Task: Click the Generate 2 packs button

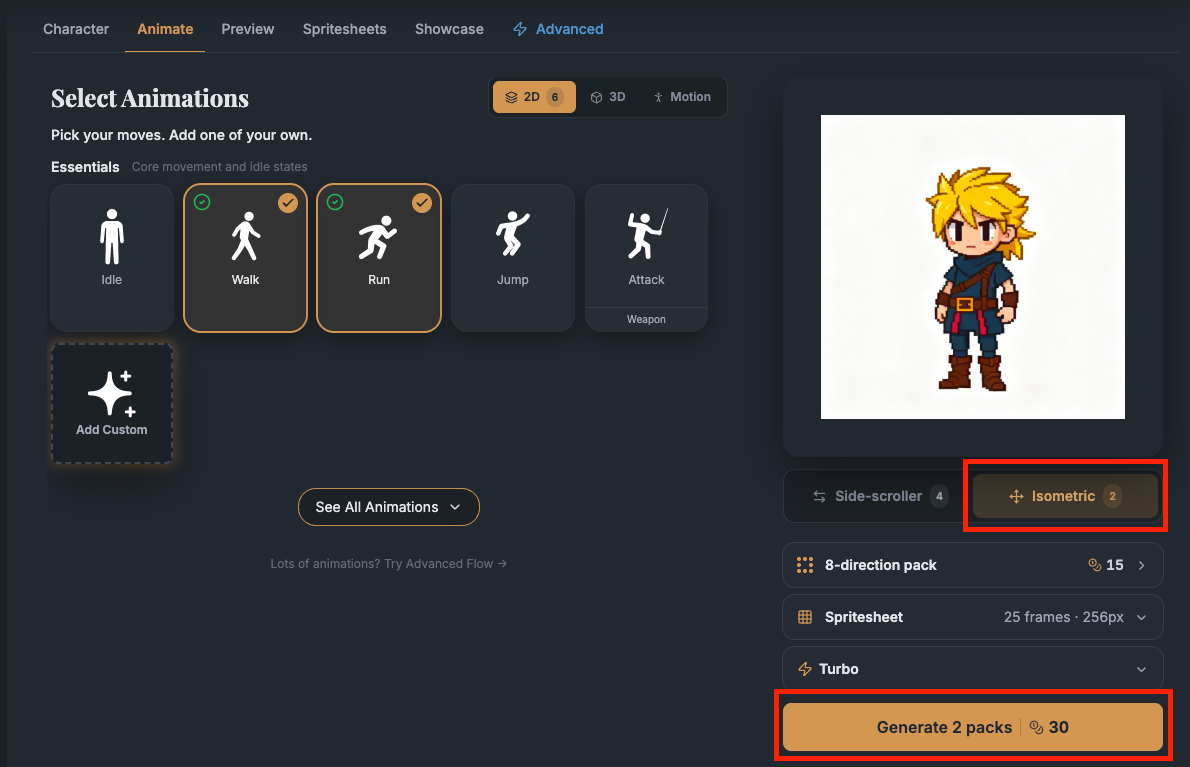Action: (972, 727)
